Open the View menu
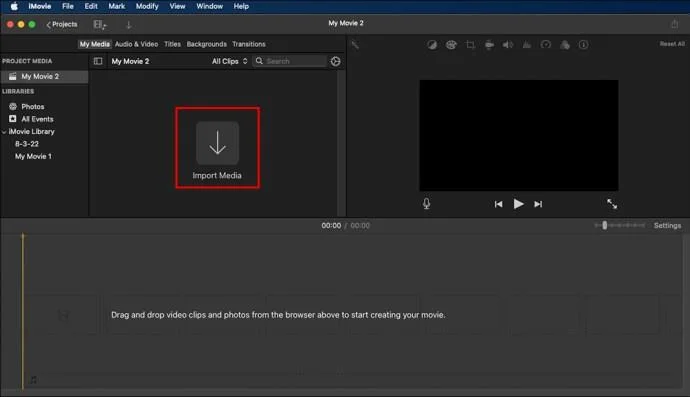 (x=177, y=6)
